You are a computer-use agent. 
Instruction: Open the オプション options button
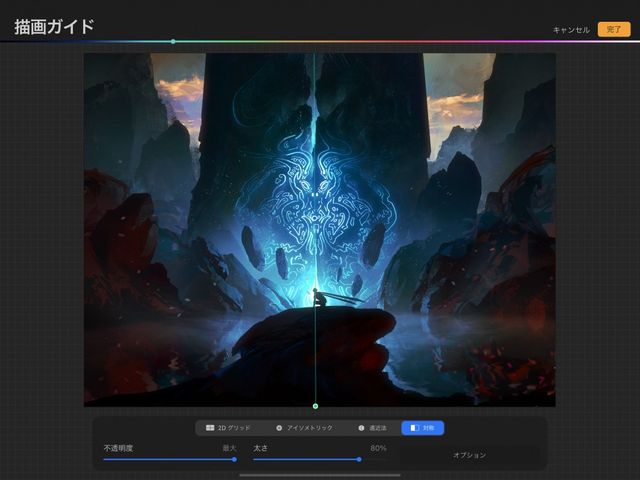(x=469, y=455)
